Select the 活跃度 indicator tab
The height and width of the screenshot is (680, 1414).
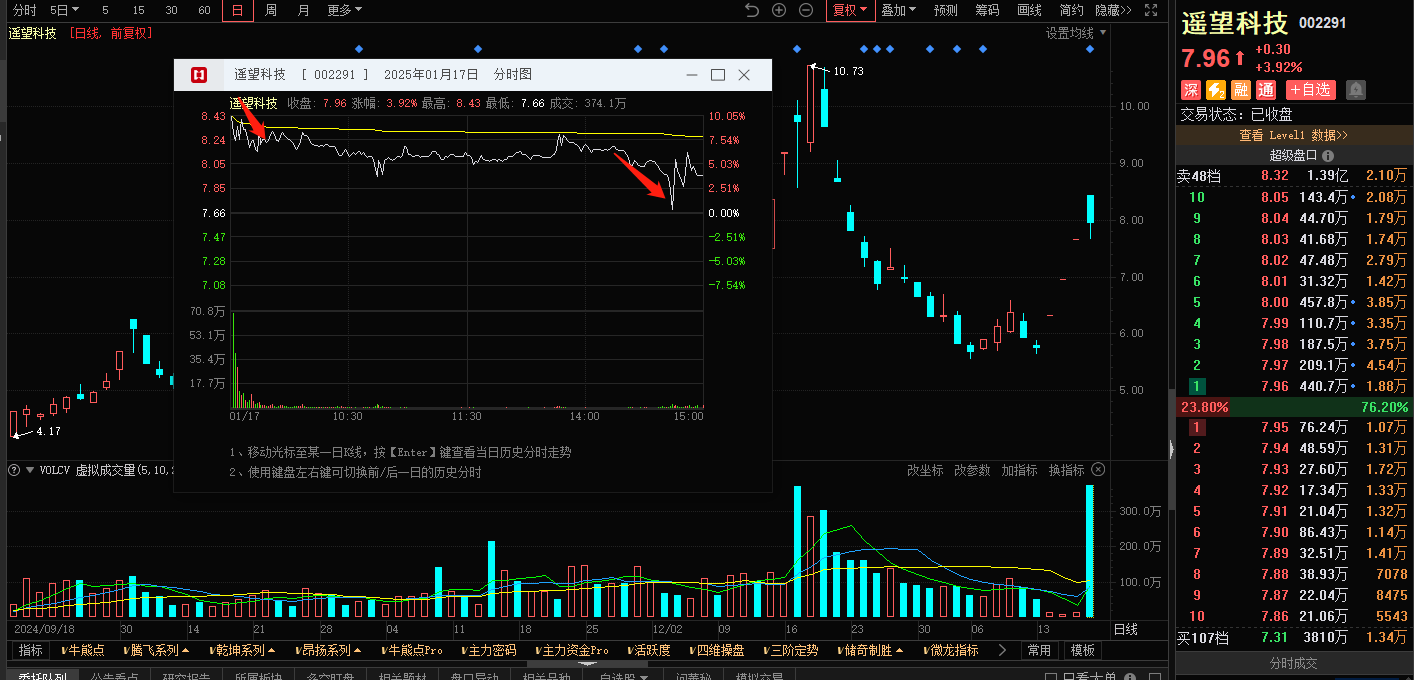(649, 650)
